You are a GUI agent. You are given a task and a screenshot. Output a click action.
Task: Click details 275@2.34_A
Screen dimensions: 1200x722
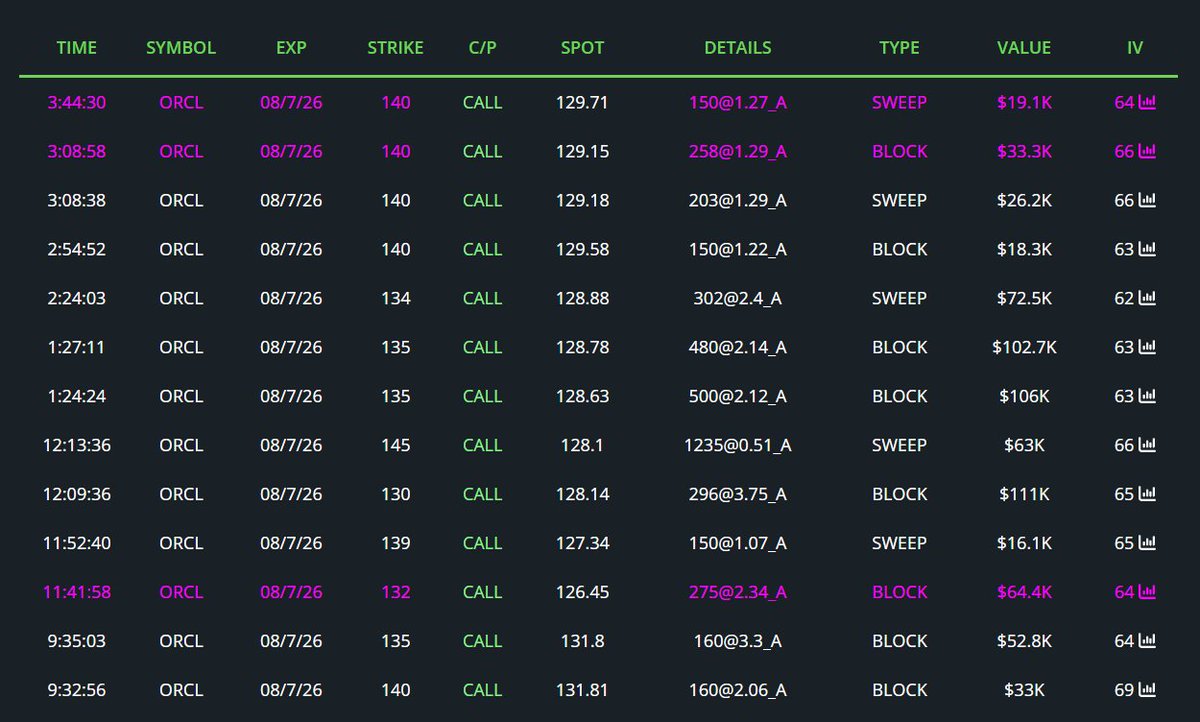pos(738,592)
